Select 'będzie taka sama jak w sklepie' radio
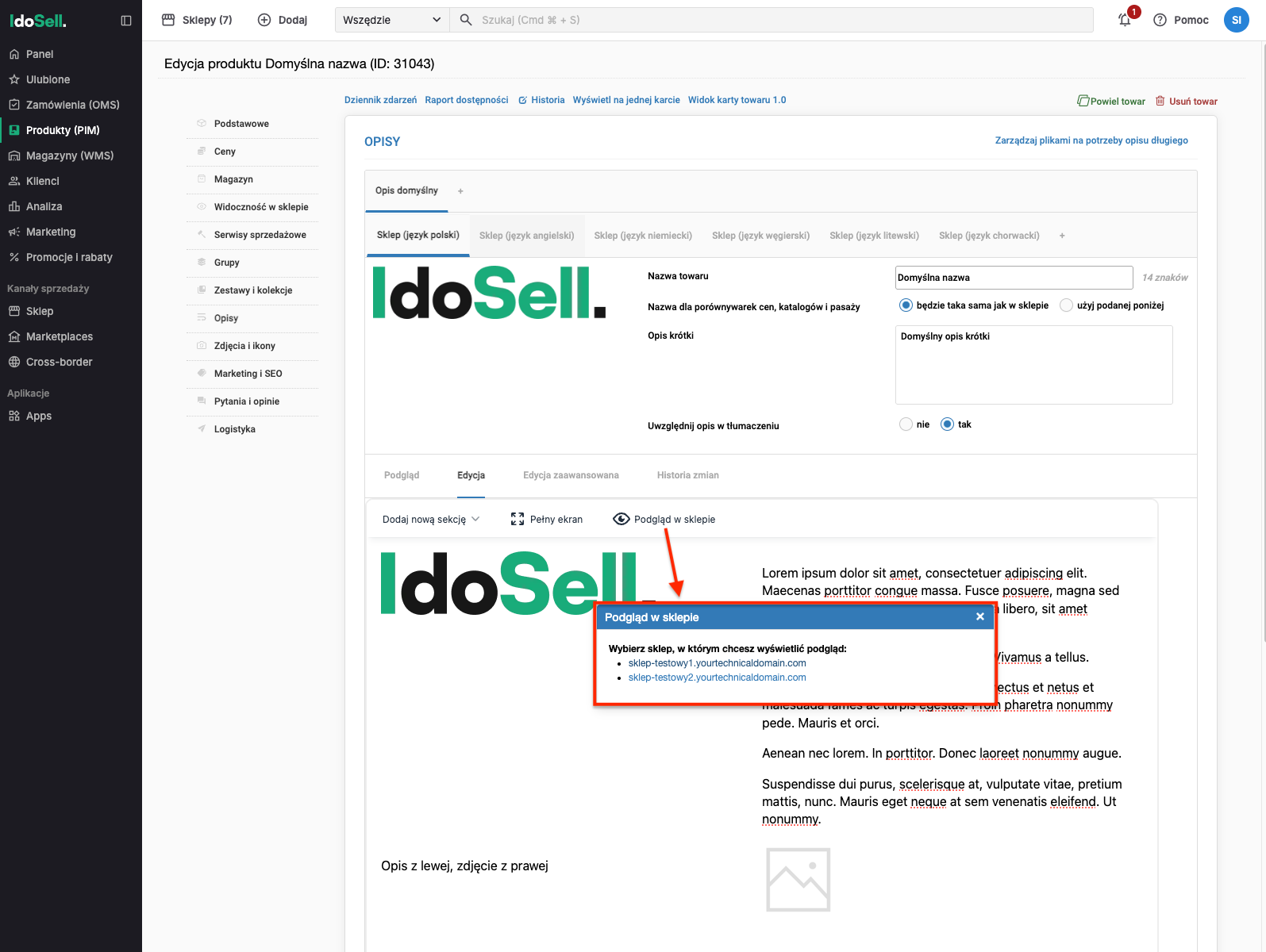 906,305
